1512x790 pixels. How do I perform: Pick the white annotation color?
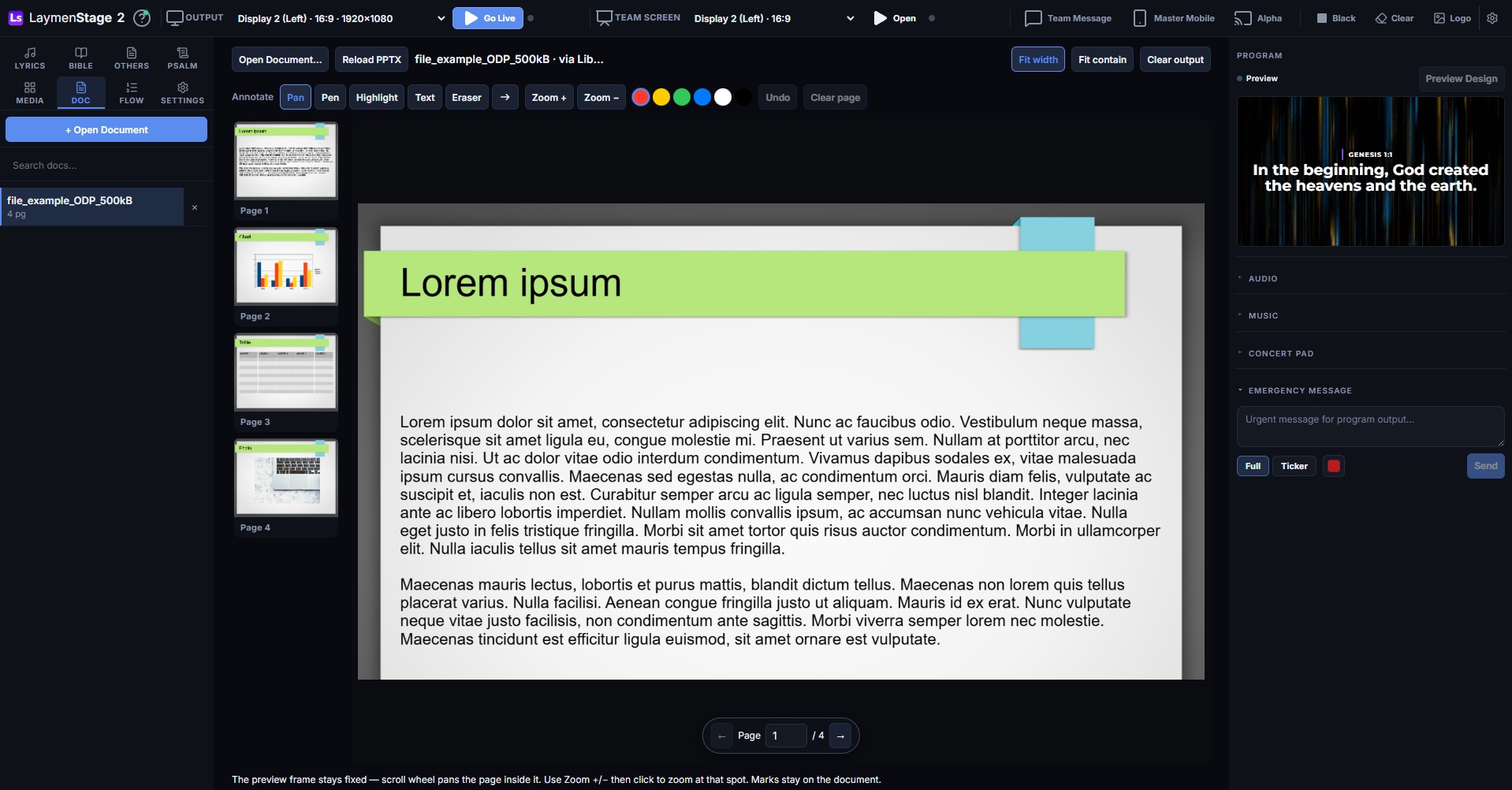coord(723,97)
